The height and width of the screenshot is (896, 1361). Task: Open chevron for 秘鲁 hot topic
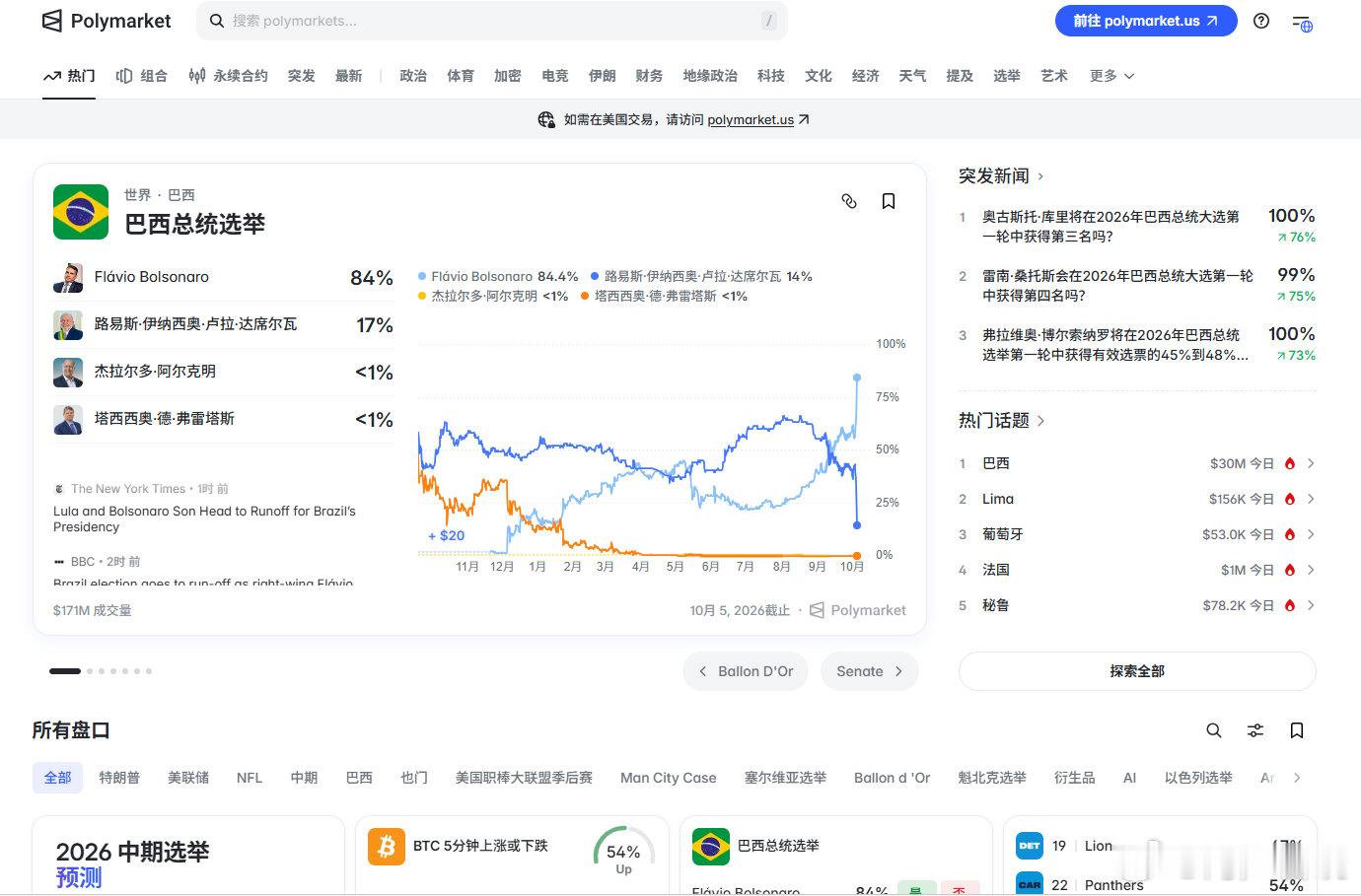[1311, 605]
